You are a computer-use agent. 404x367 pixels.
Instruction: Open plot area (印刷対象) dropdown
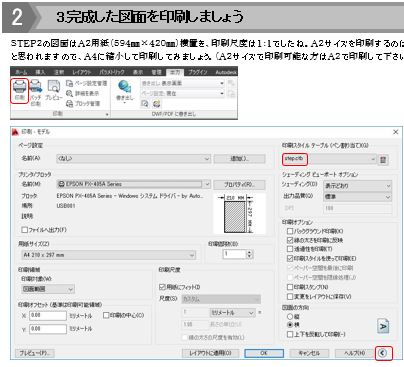[x=48, y=289]
